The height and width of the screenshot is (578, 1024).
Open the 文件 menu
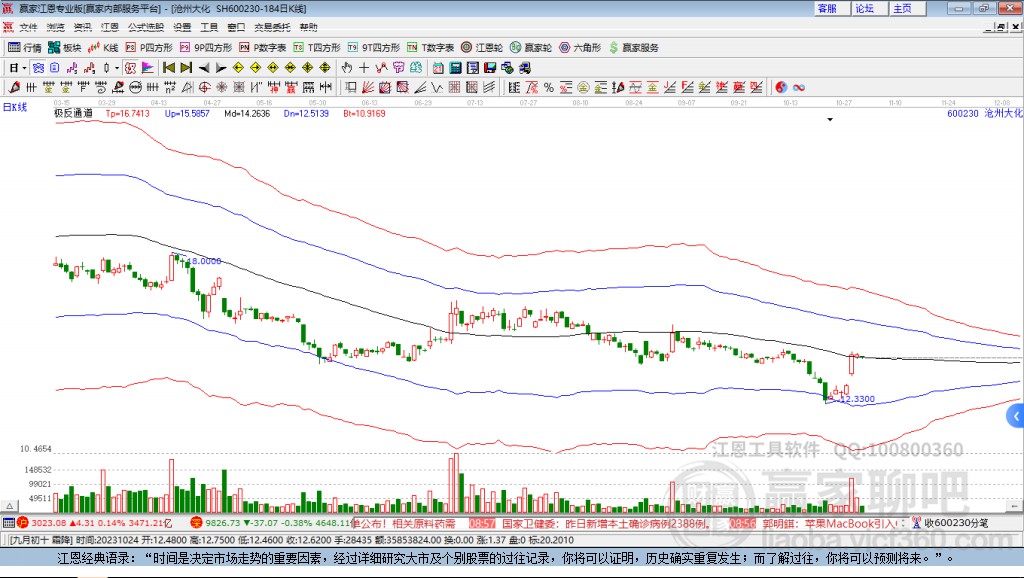(x=28, y=27)
